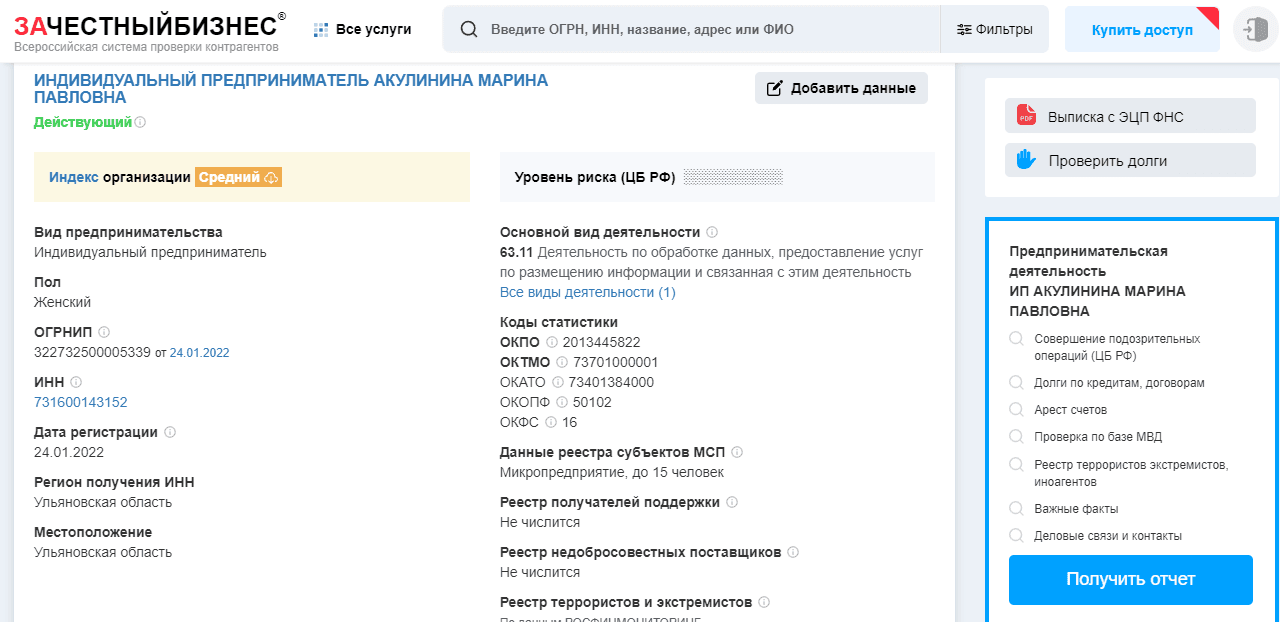Click the magnifier icon in the search bar
Viewport: 1280px width, 622px height.
coord(469,29)
